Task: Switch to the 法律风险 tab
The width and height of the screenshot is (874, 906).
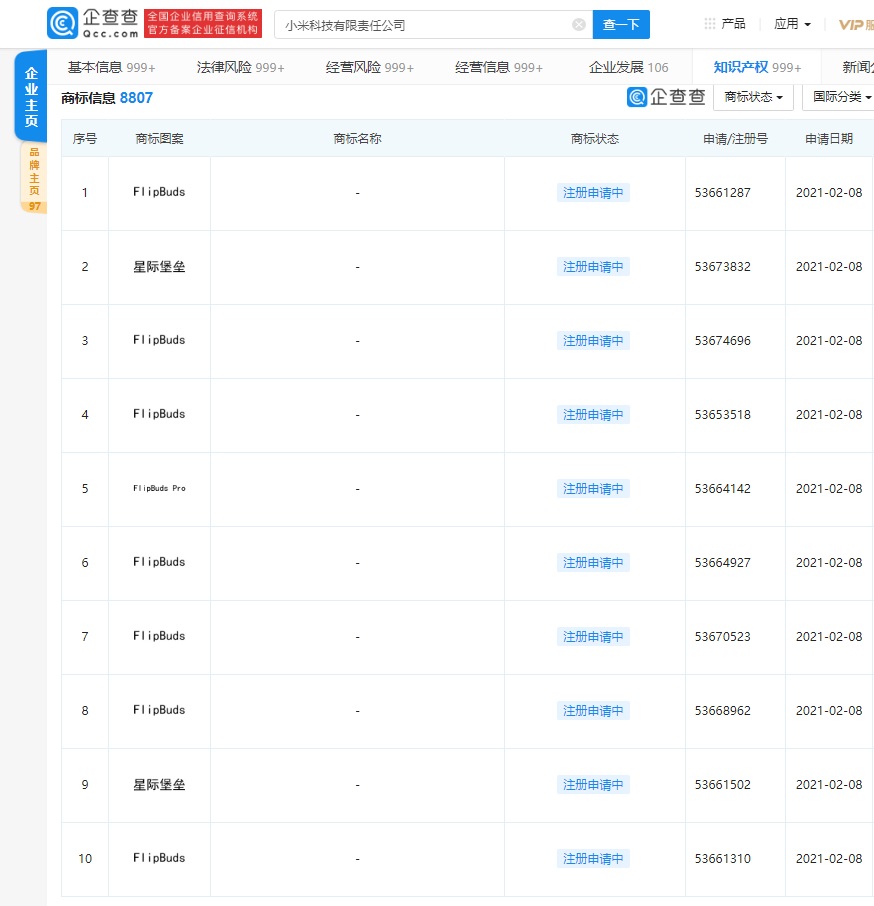Action: (x=240, y=68)
